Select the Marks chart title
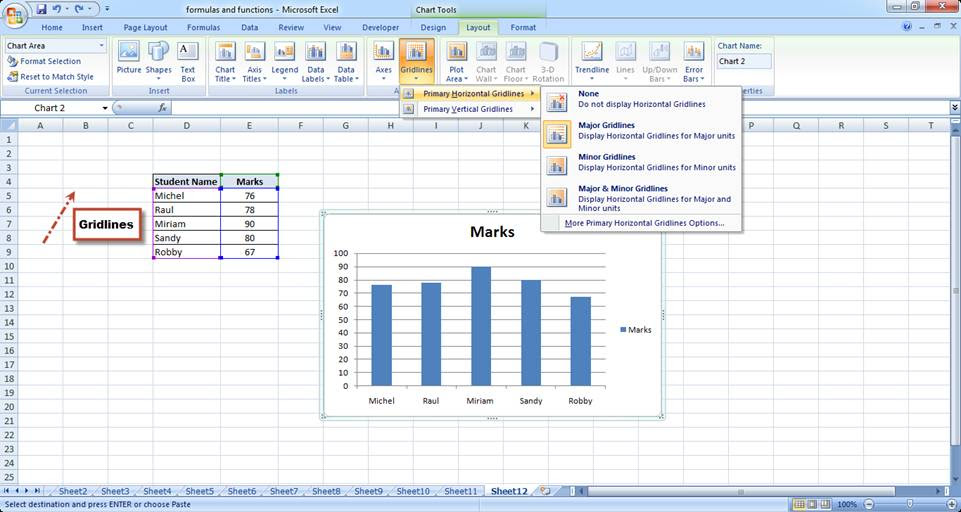The width and height of the screenshot is (961, 512). pos(492,232)
